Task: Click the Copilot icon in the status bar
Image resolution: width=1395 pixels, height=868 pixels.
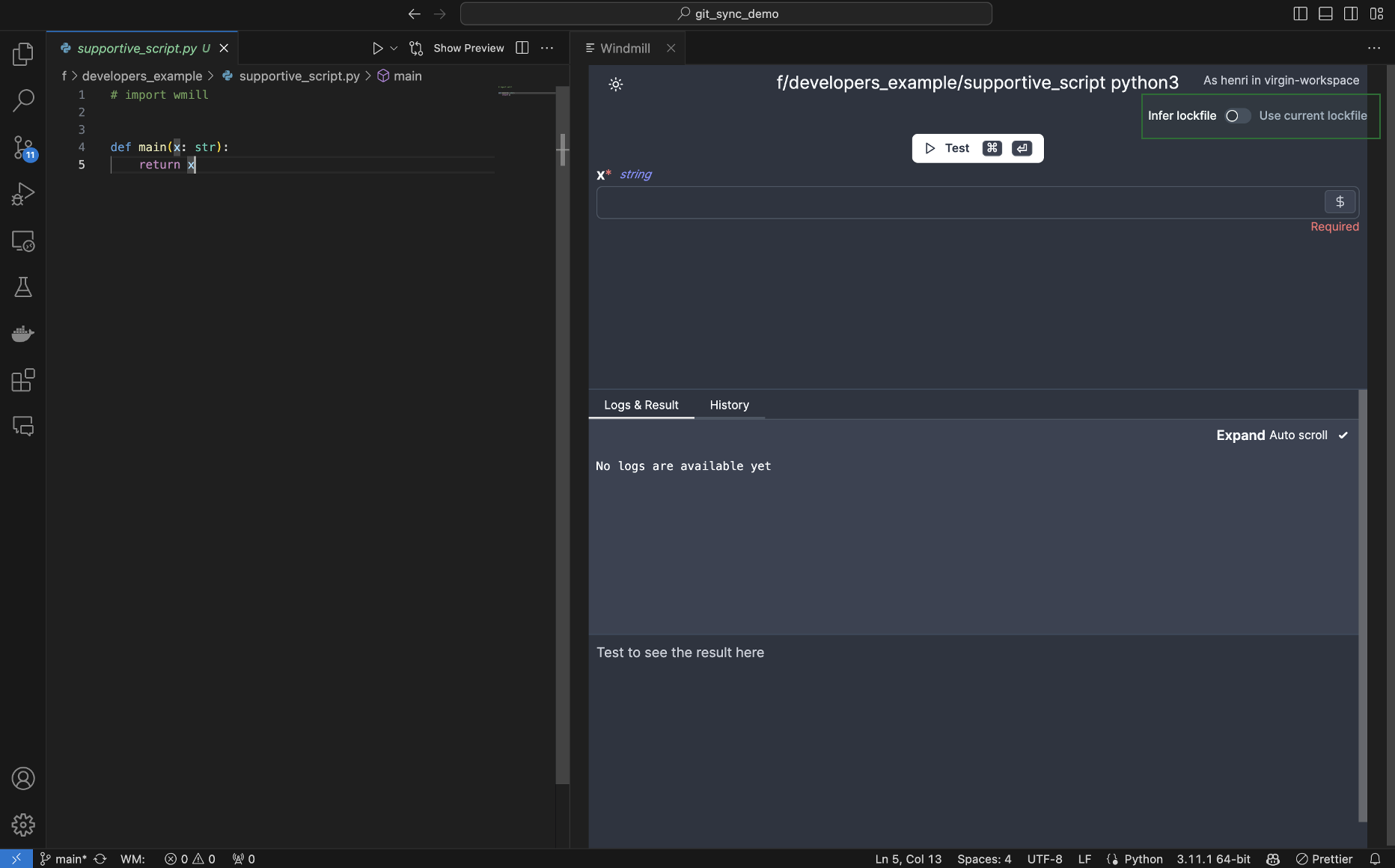Action: tap(1273, 859)
